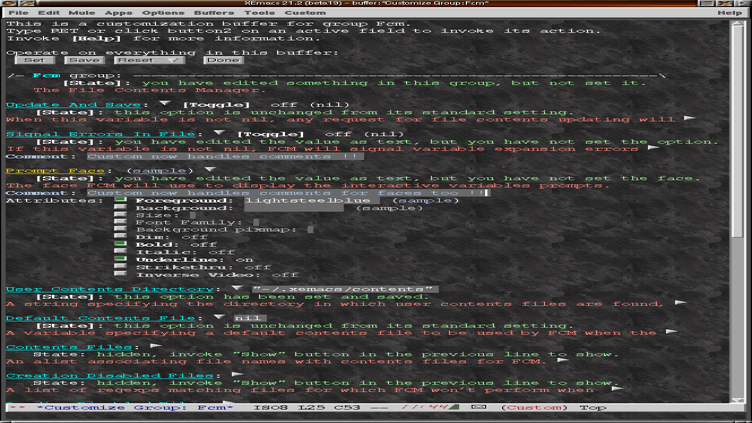Open the Reset button menu
Viewport: 752px width, 423px height.
(149, 60)
